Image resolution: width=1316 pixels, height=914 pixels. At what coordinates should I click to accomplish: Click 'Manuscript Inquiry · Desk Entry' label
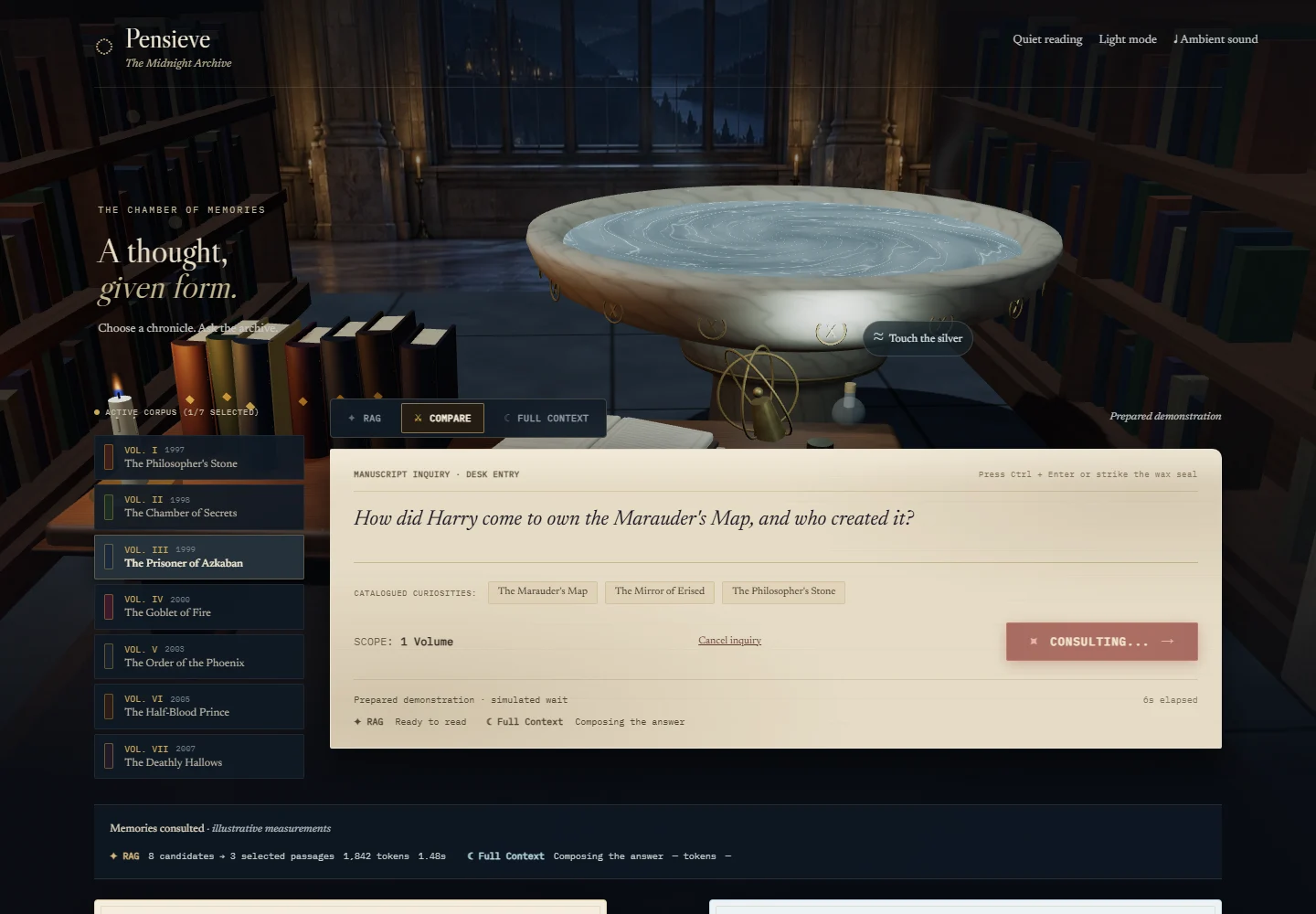pos(436,474)
